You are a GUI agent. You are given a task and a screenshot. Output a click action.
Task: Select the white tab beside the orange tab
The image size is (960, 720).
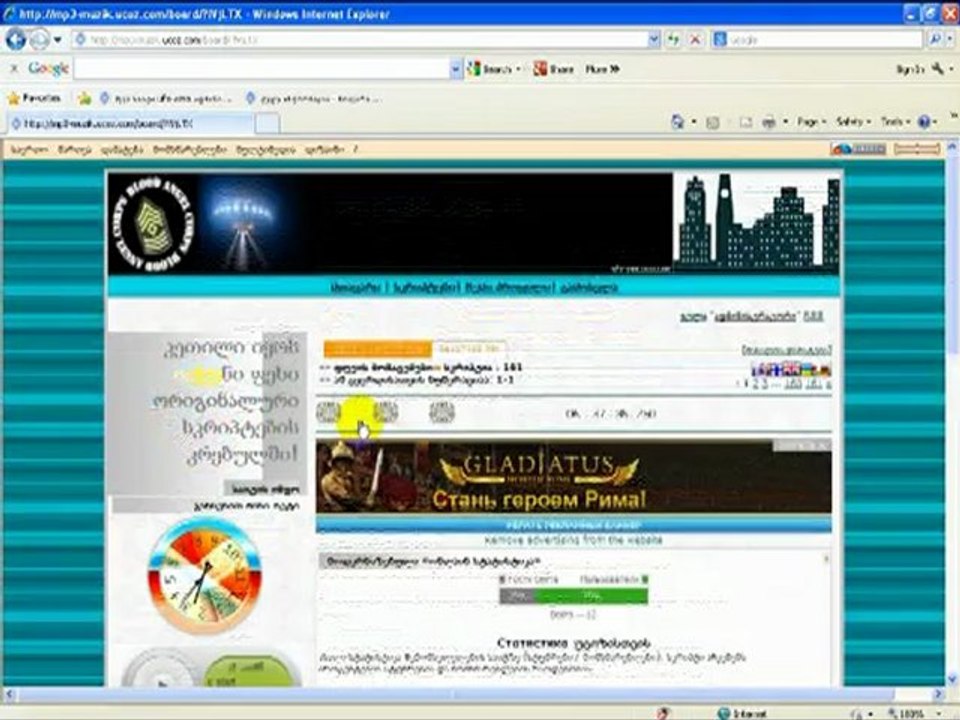coord(469,349)
